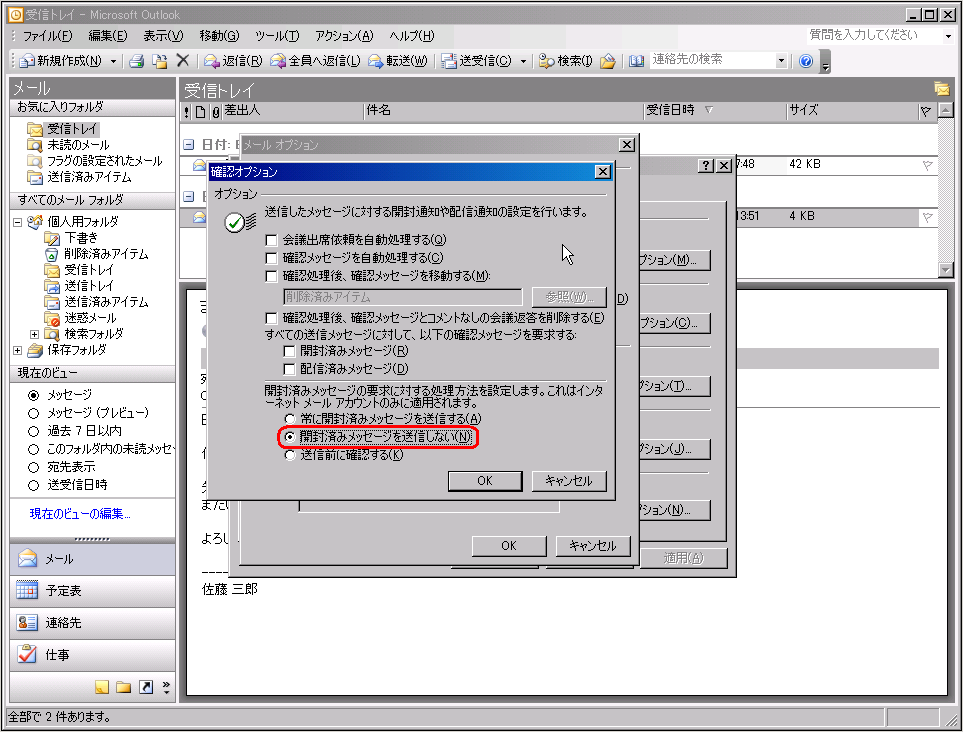
Task: Switch to 仕事 tasks pane
Action: 93,655
